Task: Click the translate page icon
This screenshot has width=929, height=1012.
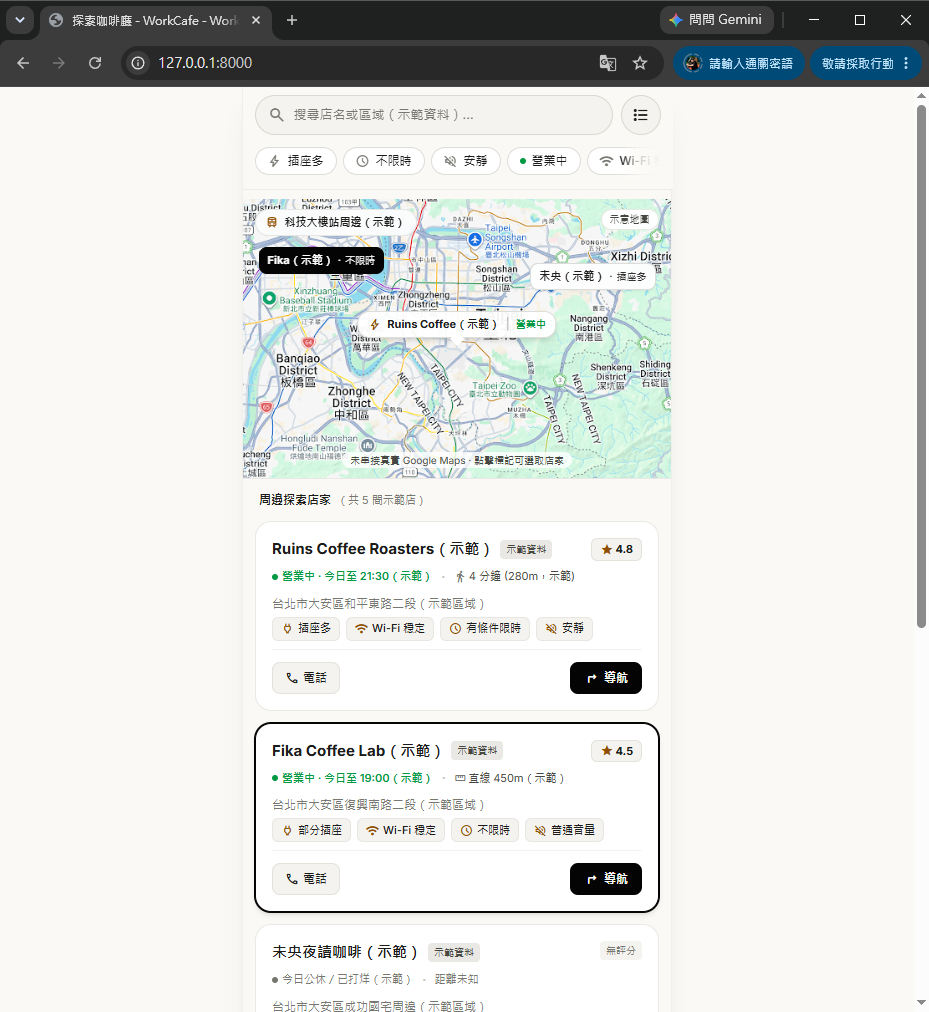Action: (x=607, y=63)
